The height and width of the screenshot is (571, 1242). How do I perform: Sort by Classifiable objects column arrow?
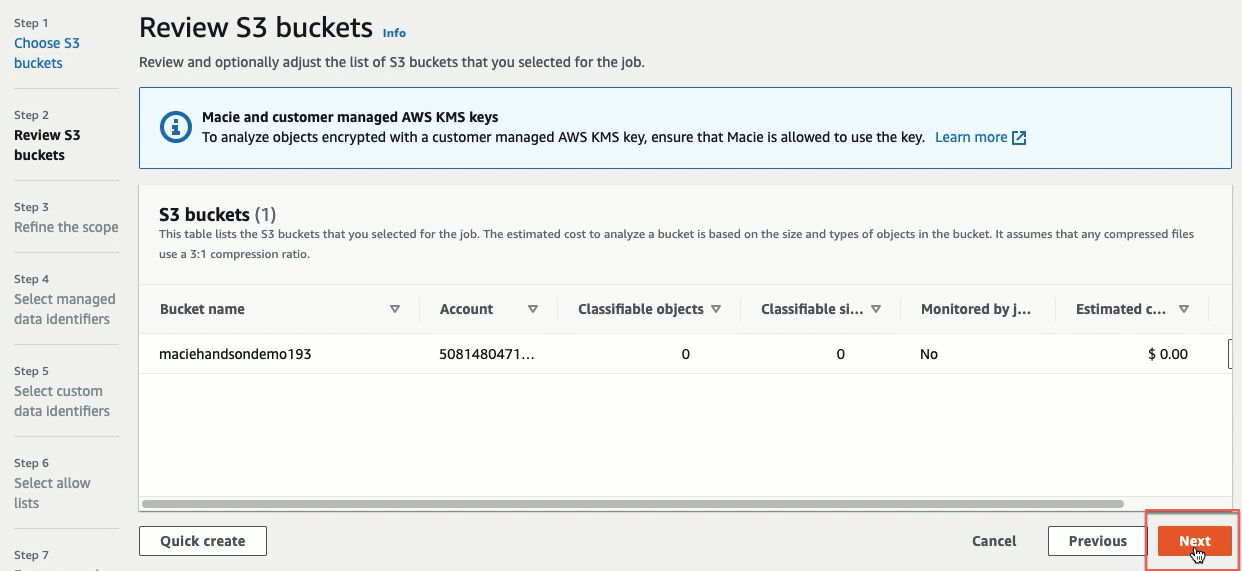click(x=716, y=309)
